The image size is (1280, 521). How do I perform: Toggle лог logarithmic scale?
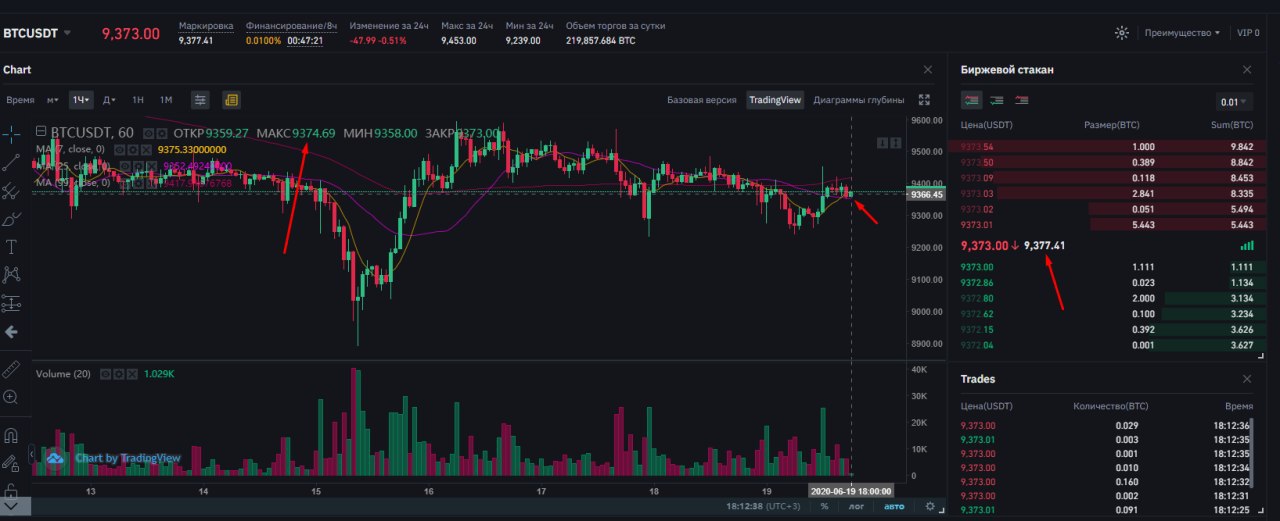857,507
